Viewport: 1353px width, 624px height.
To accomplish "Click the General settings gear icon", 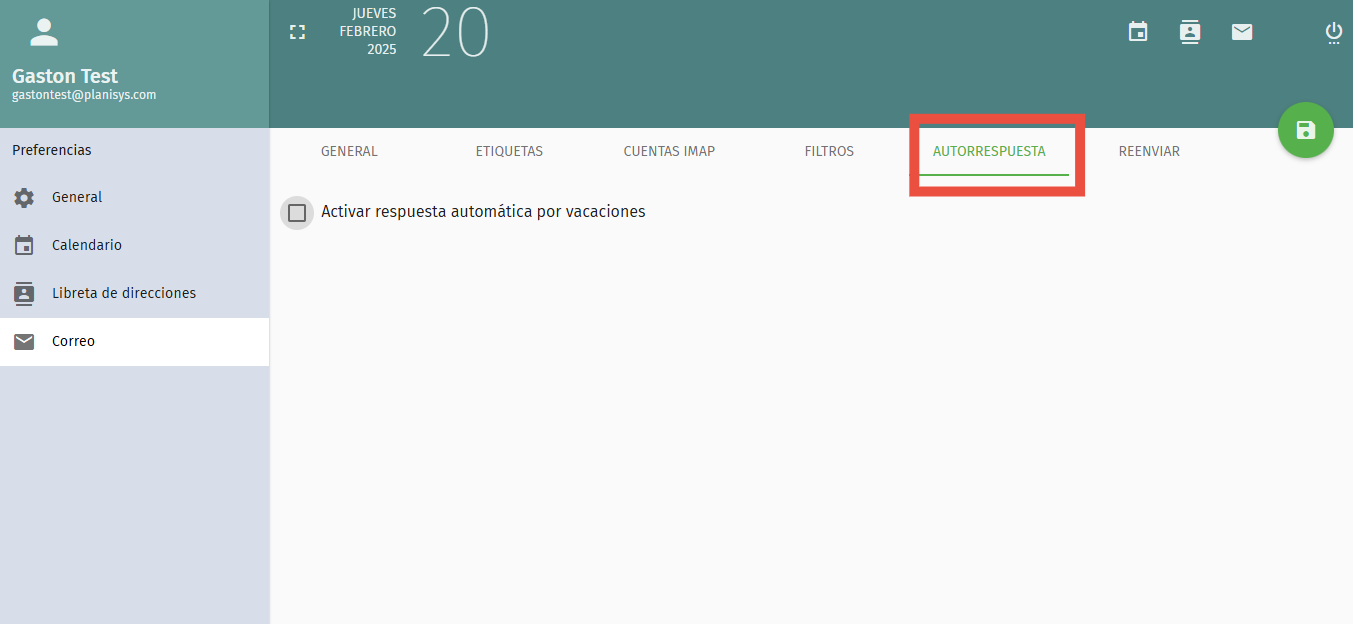I will click(23, 197).
